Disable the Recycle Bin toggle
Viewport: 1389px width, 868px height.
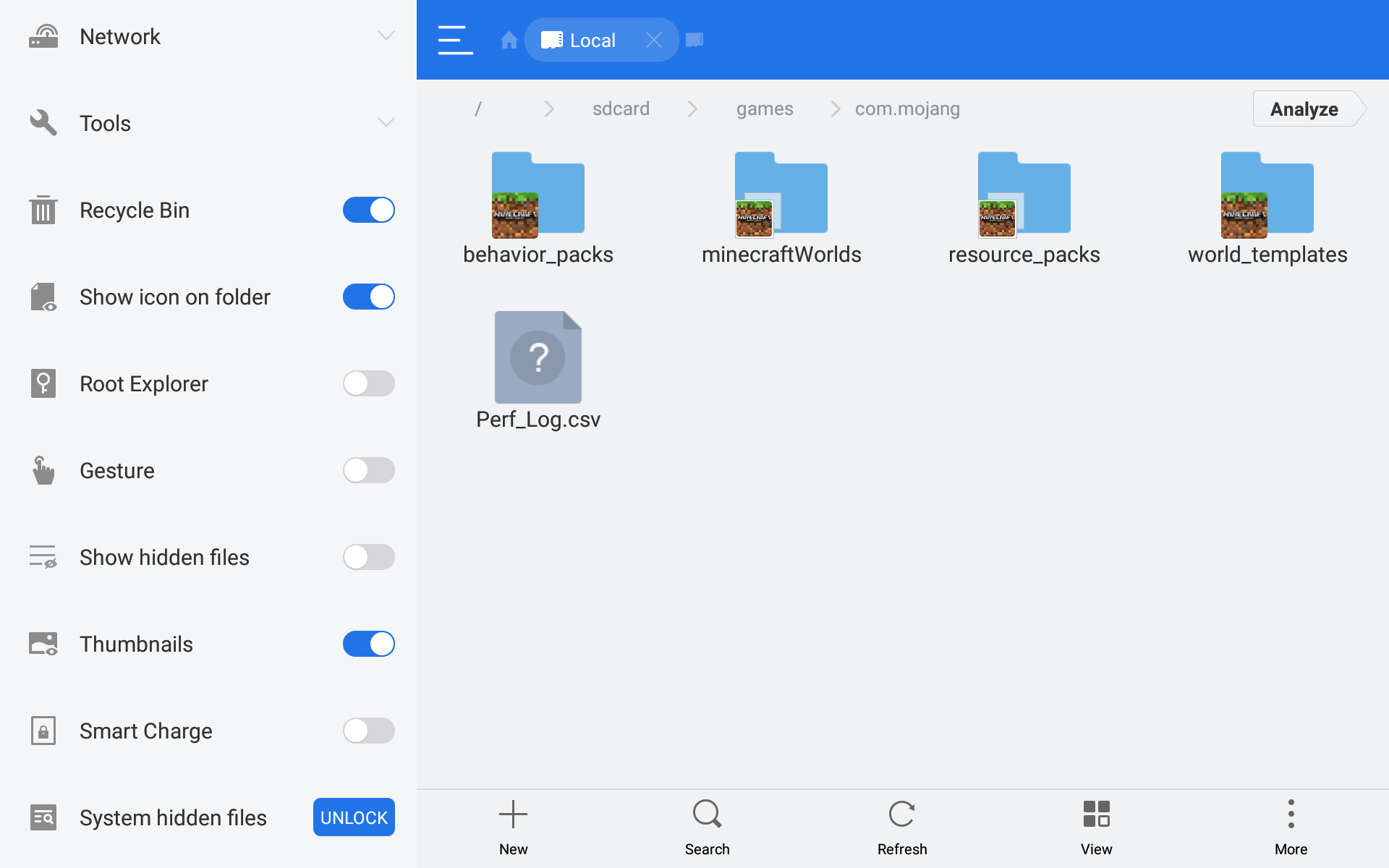pyautogui.click(x=368, y=210)
